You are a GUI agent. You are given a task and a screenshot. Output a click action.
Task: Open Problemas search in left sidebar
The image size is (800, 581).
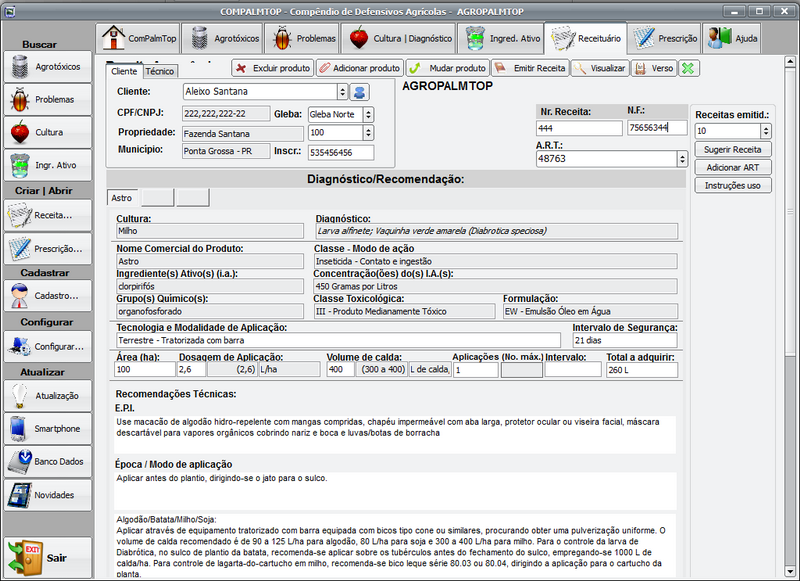(x=47, y=99)
